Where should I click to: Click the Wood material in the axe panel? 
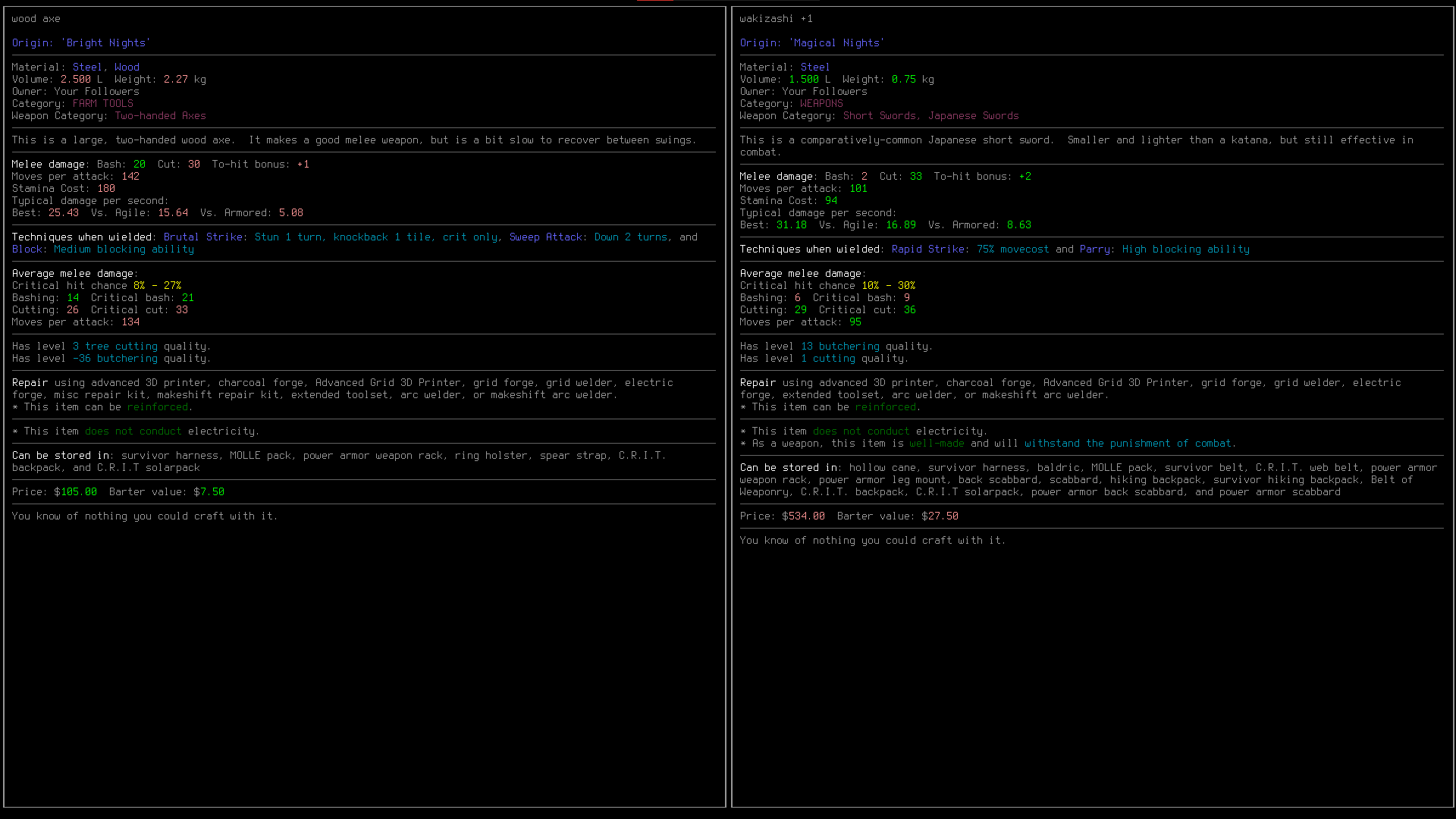tap(127, 67)
